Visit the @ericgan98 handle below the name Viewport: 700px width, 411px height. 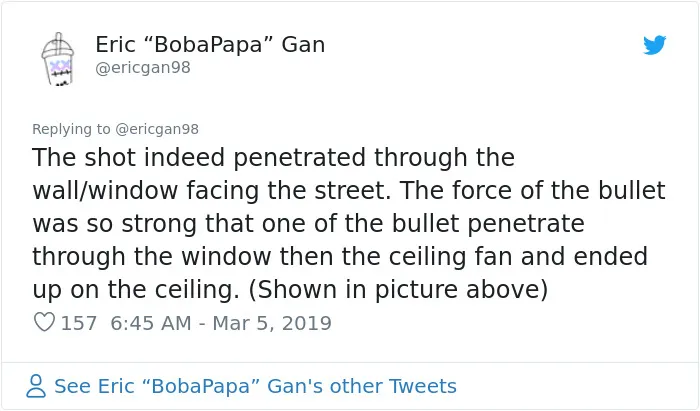143,68
